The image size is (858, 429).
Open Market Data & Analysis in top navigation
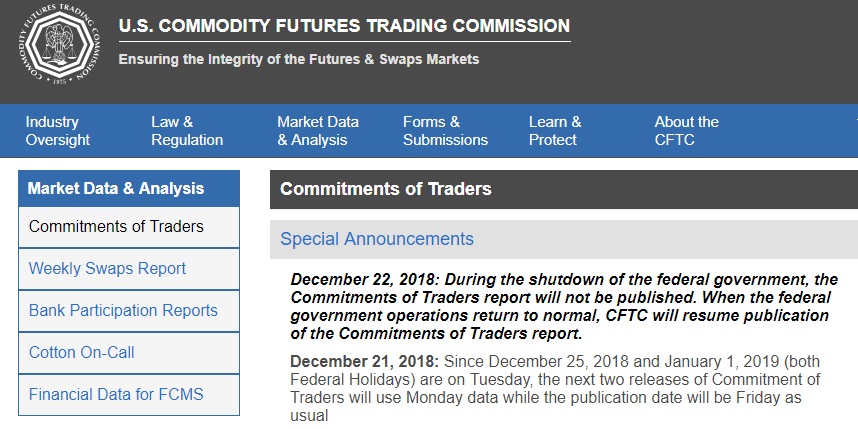pyautogui.click(x=318, y=131)
